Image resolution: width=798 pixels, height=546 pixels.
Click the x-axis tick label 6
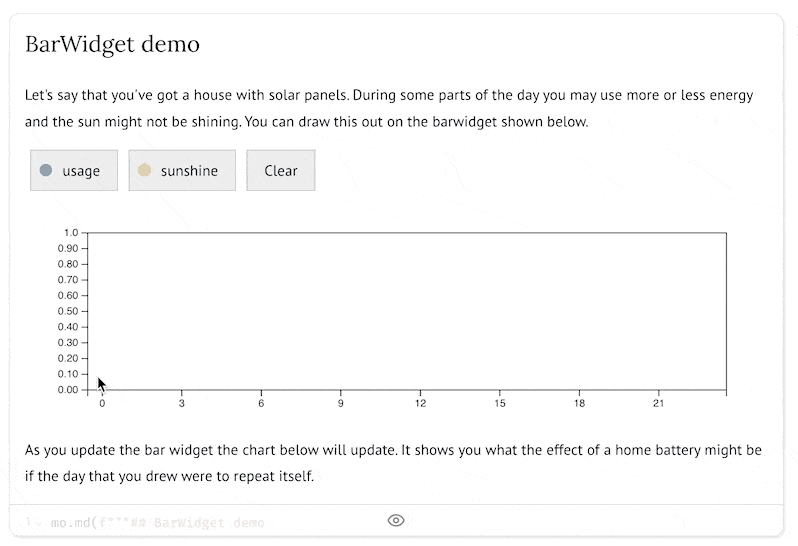pyautogui.click(x=261, y=404)
